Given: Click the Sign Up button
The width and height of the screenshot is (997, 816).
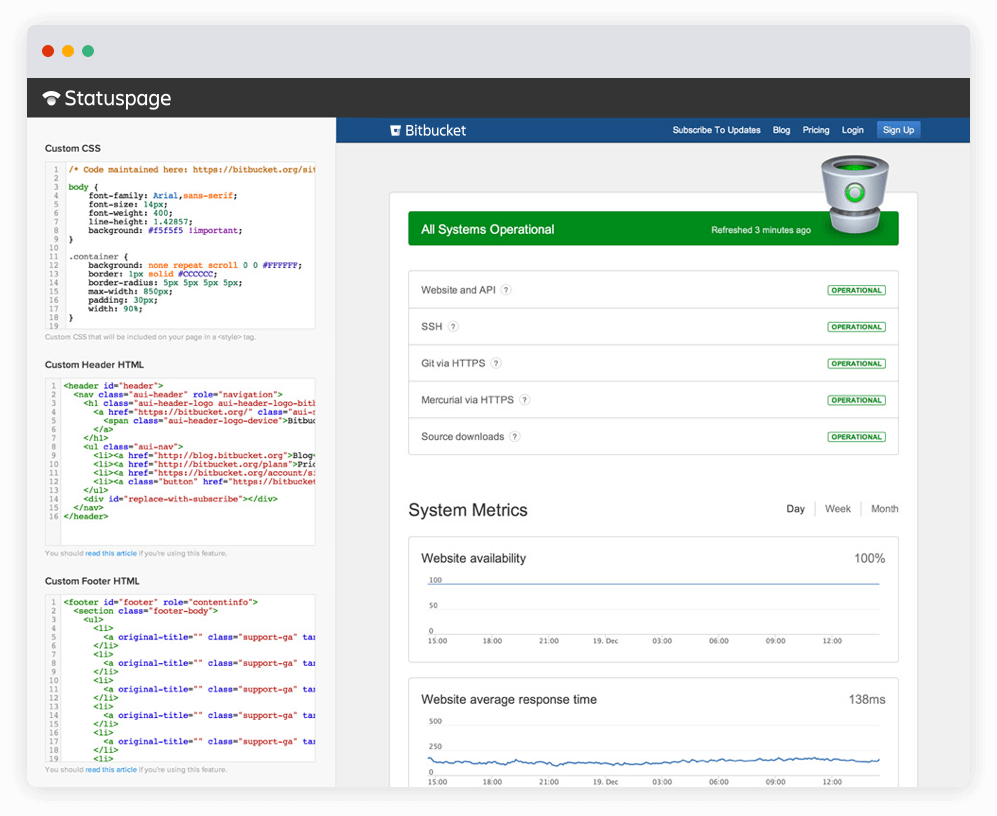Looking at the screenshot, I should click(898, 129).
